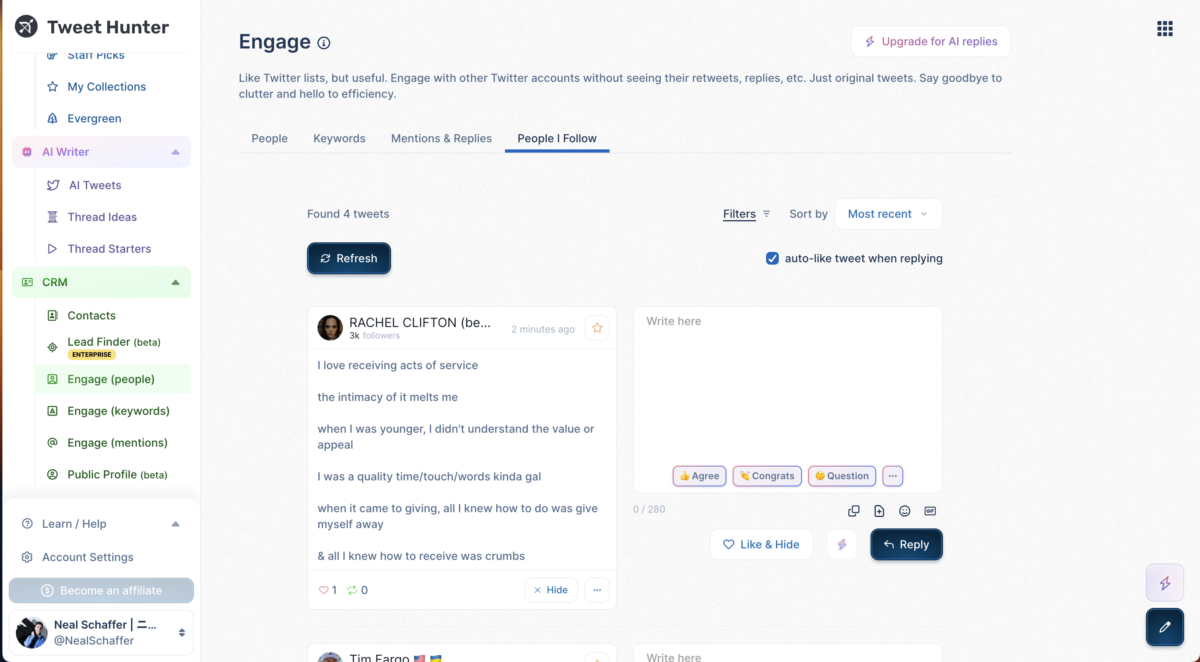
Task: Click Upgrade for AI replies button
Action: coord(930,42)
